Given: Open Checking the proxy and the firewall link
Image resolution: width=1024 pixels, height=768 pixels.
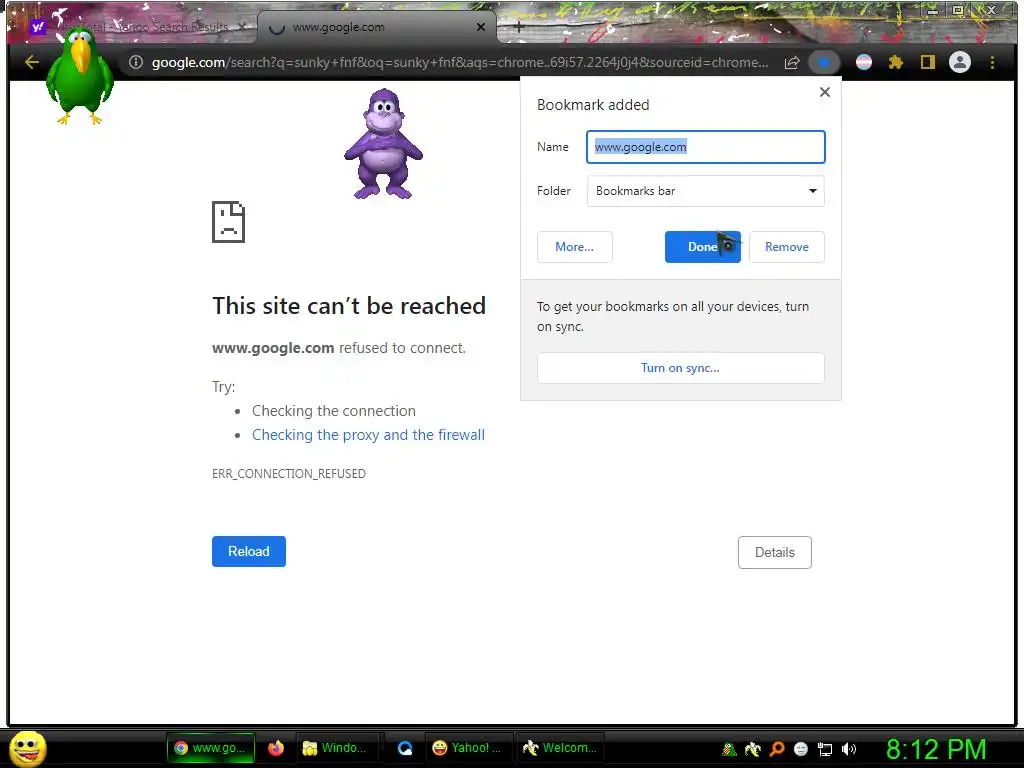Looking at the screenshot, I should (x=368, y=435).
